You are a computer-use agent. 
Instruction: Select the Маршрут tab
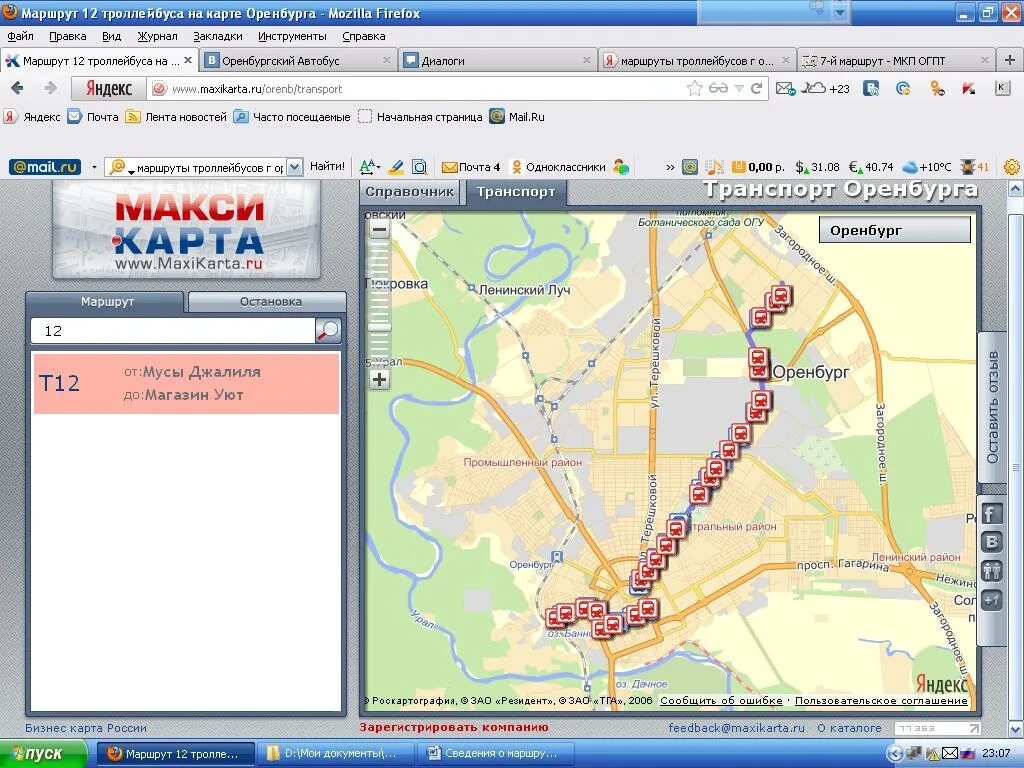coord(106,302)
